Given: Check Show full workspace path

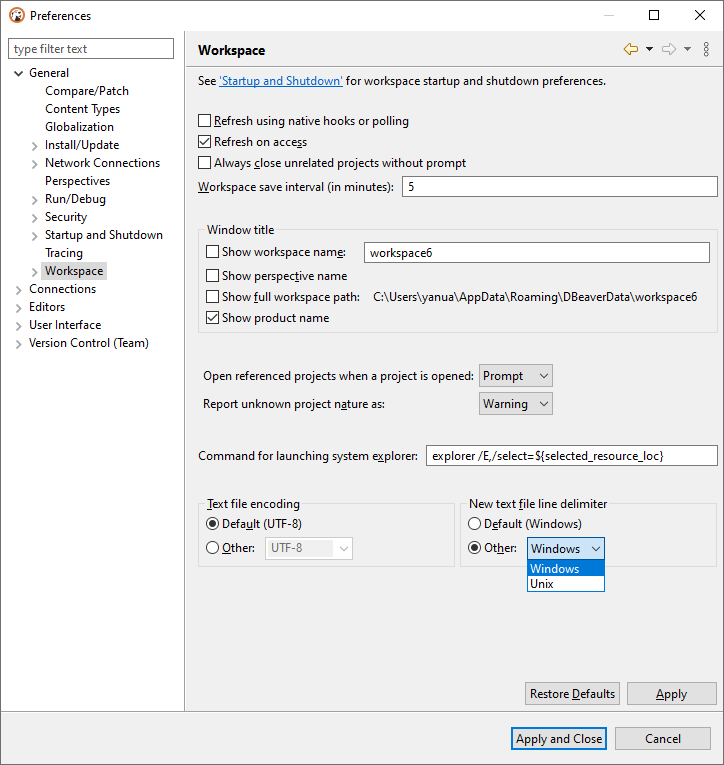Looking at the screenshot, I should coord(212,297).
